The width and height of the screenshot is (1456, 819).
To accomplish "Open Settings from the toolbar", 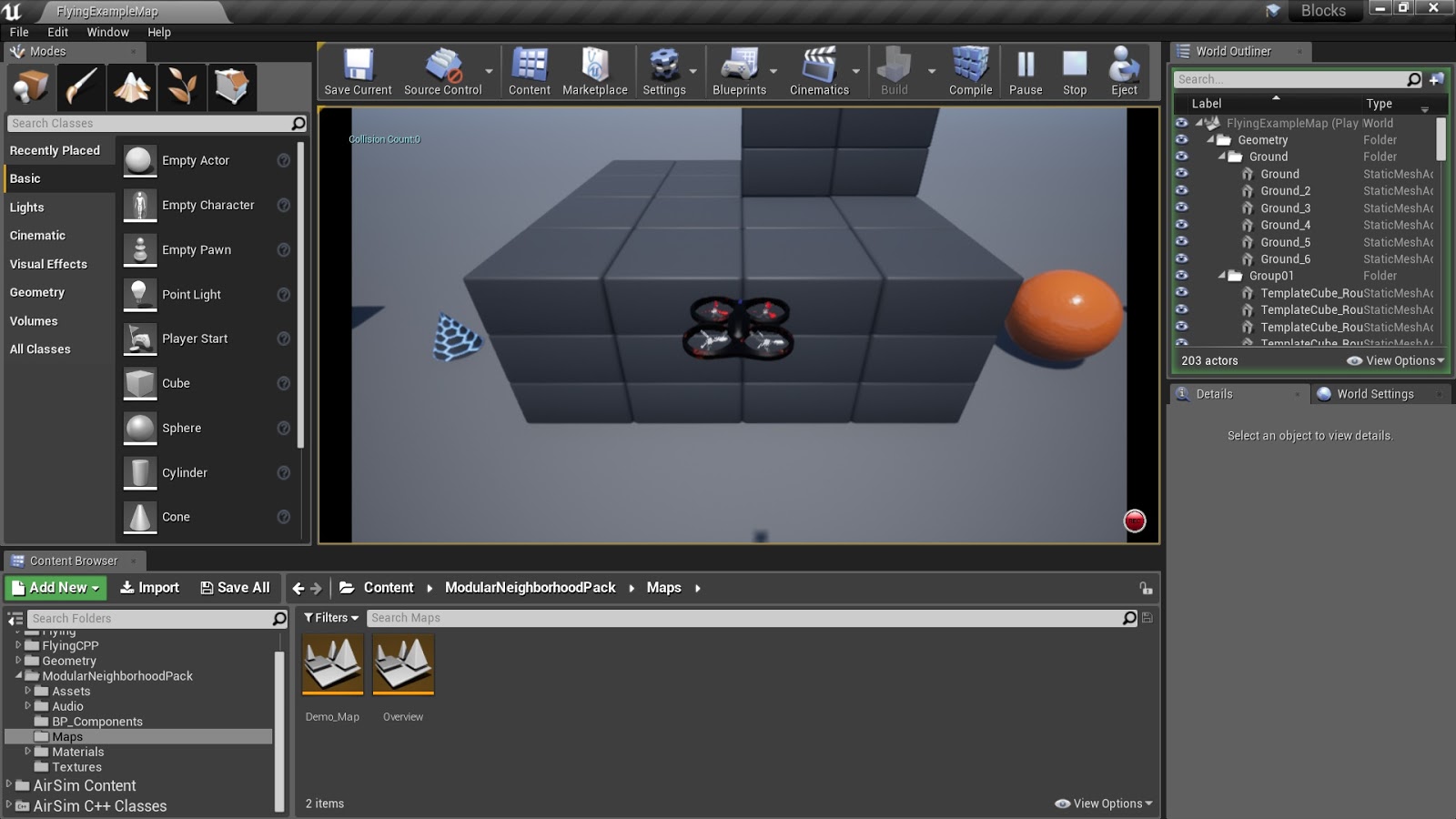I will [x=664, y=71].
